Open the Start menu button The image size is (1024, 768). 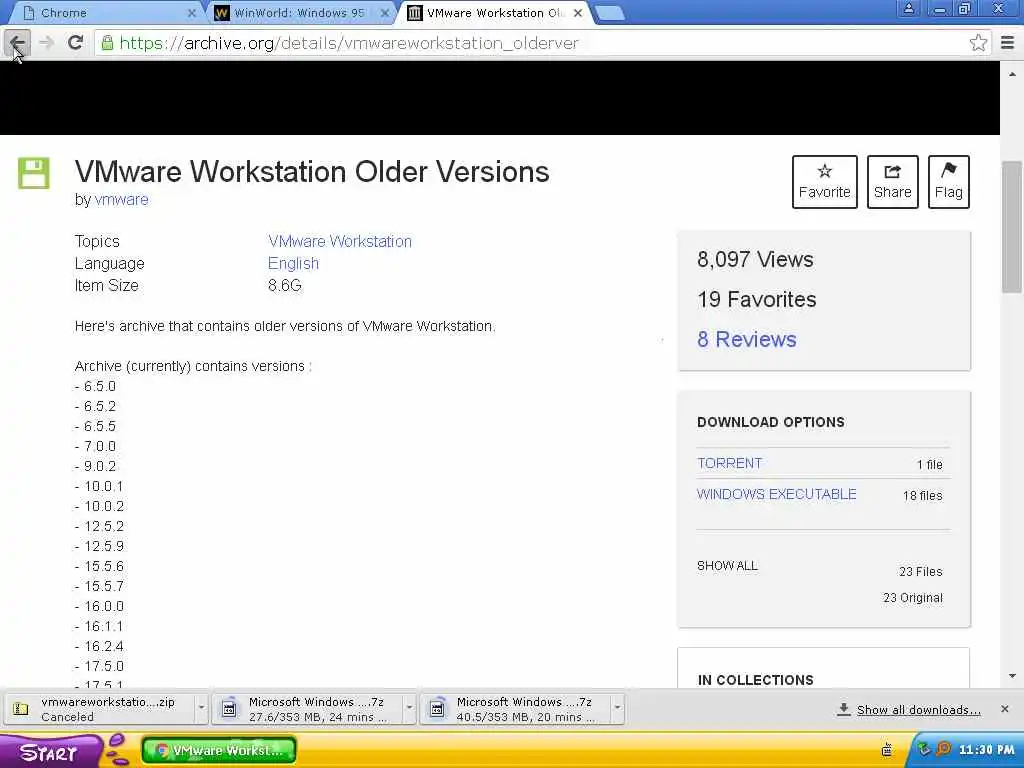(51, 751)
